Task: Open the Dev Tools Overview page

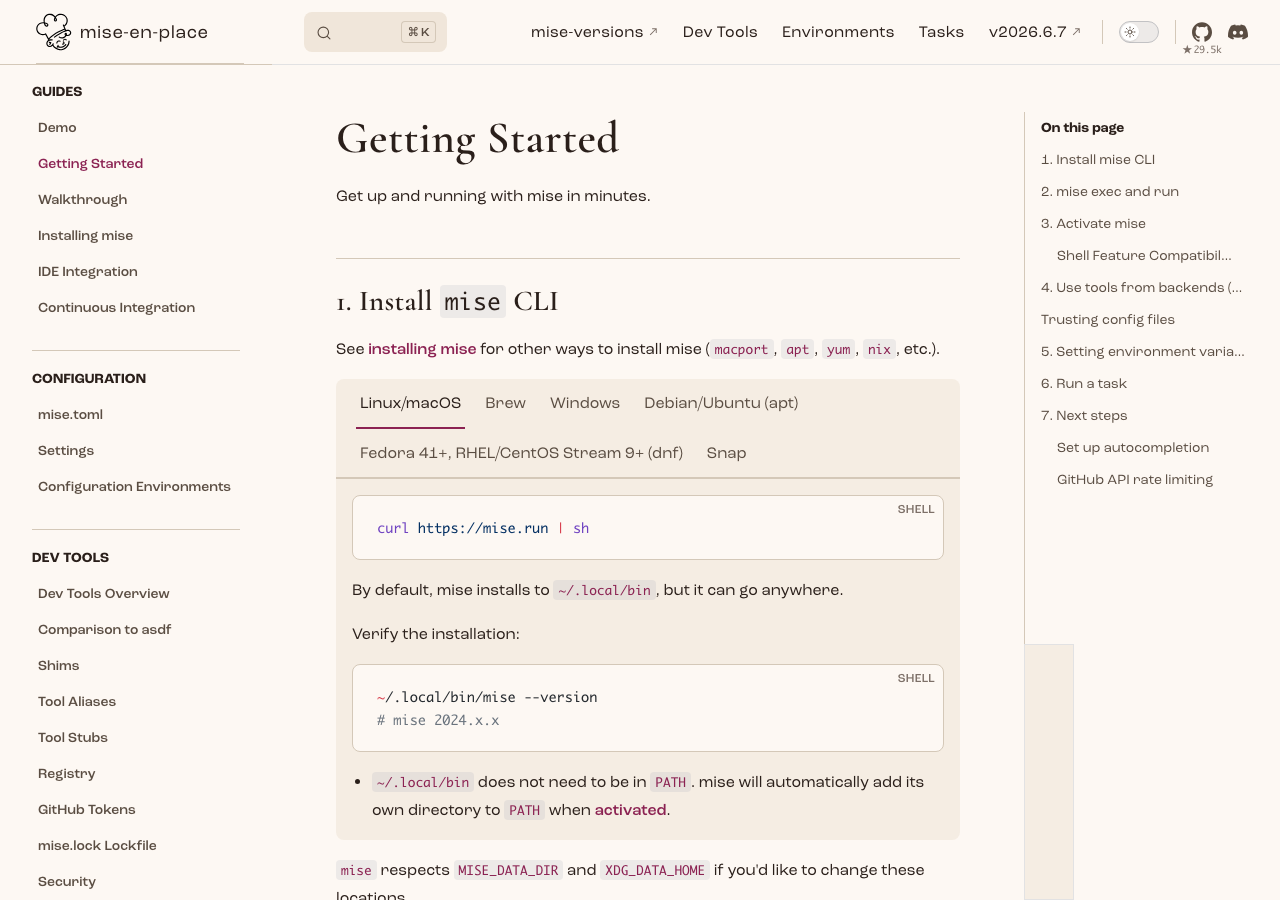Action: (104, 594)
